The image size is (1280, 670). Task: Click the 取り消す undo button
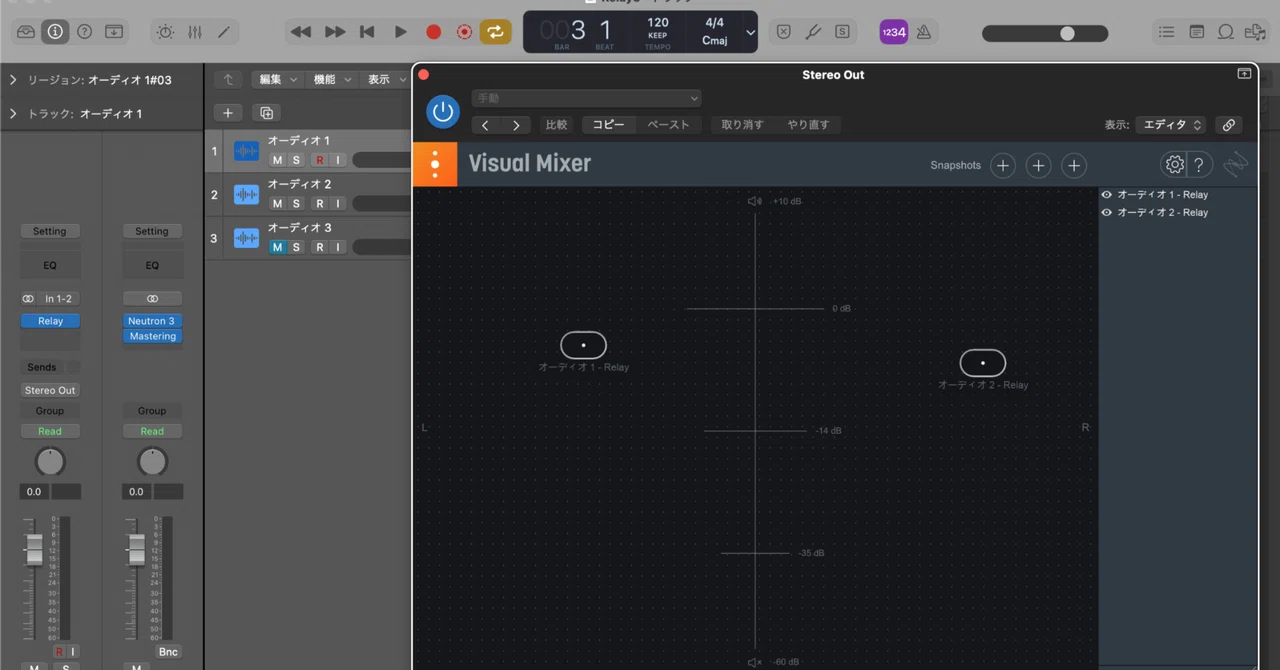click(x=742, y=125)
